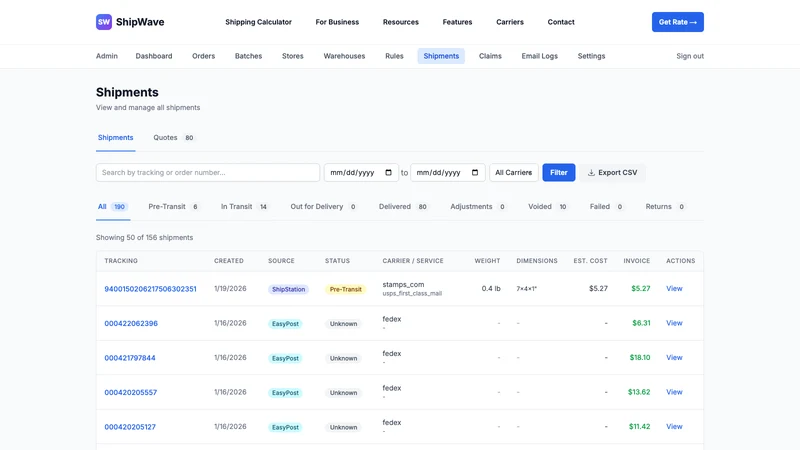Image resolution: width=800 pixels, height=450 pixels.
Task: Click the Pre-Transit status badge in table
Action: click(x=345, y=289)
